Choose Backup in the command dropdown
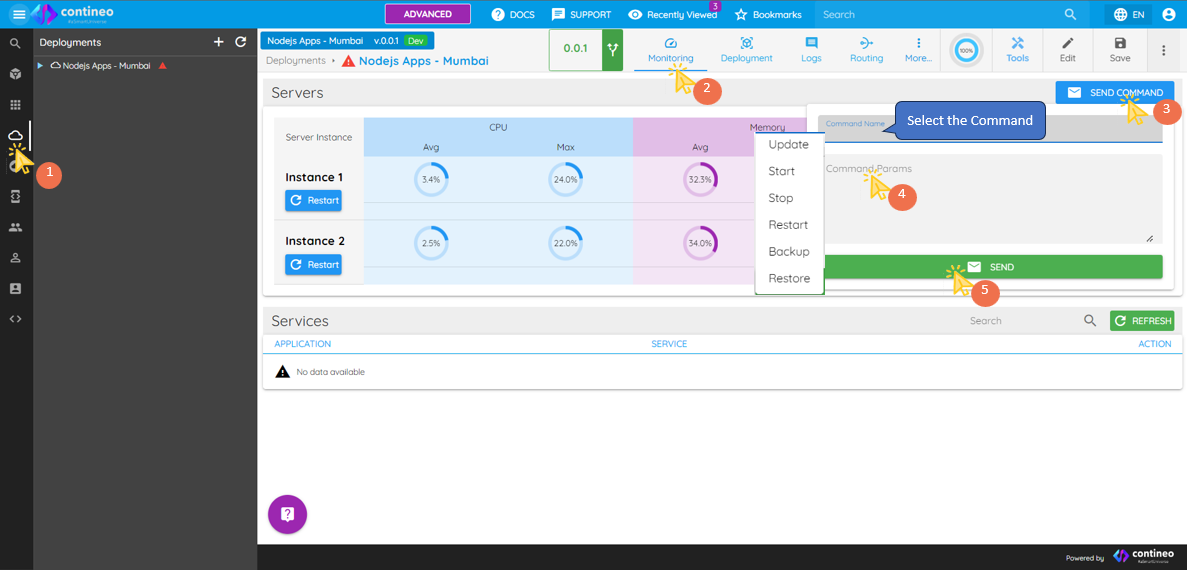1187x570 pixels. (x=788, y=252)
